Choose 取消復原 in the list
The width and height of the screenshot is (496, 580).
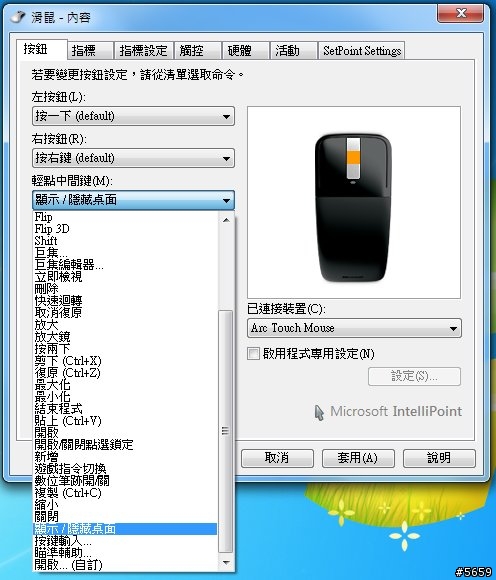pos(125,313)
